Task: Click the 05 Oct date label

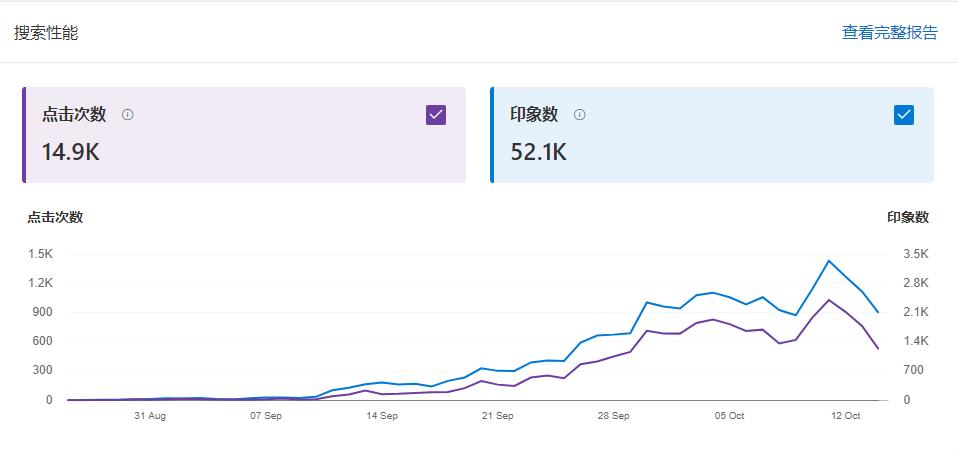Action: coord(729,416)
